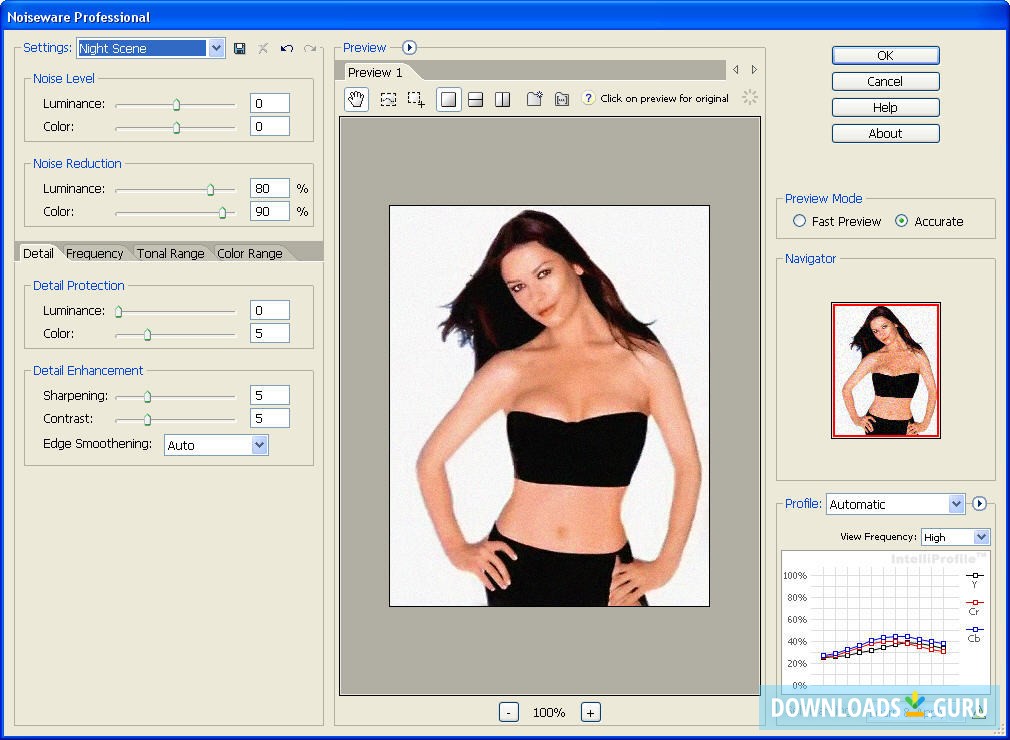The height and width of the screenshot is (740, 1010).
Task: Switch to the Frequency tab
Action: 94,253
